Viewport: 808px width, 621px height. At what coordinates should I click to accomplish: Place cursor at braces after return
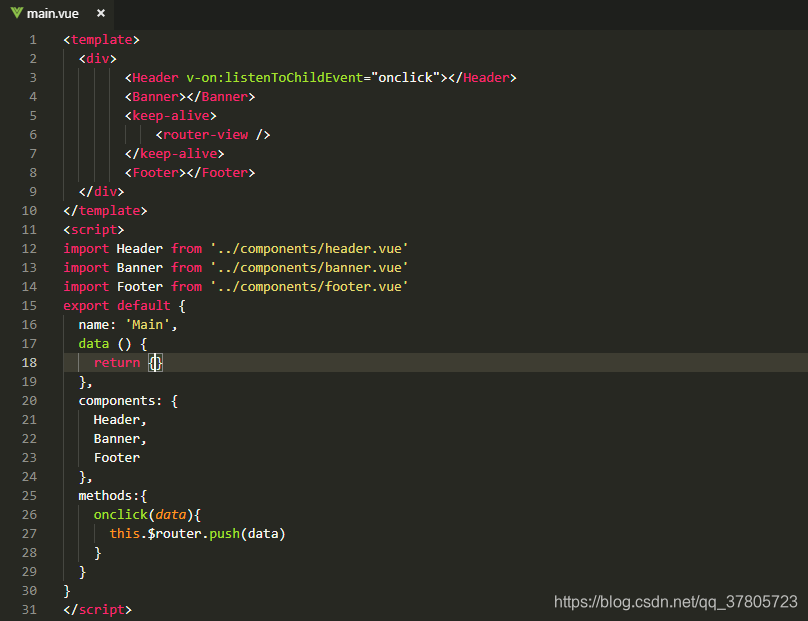pos(156,363)
